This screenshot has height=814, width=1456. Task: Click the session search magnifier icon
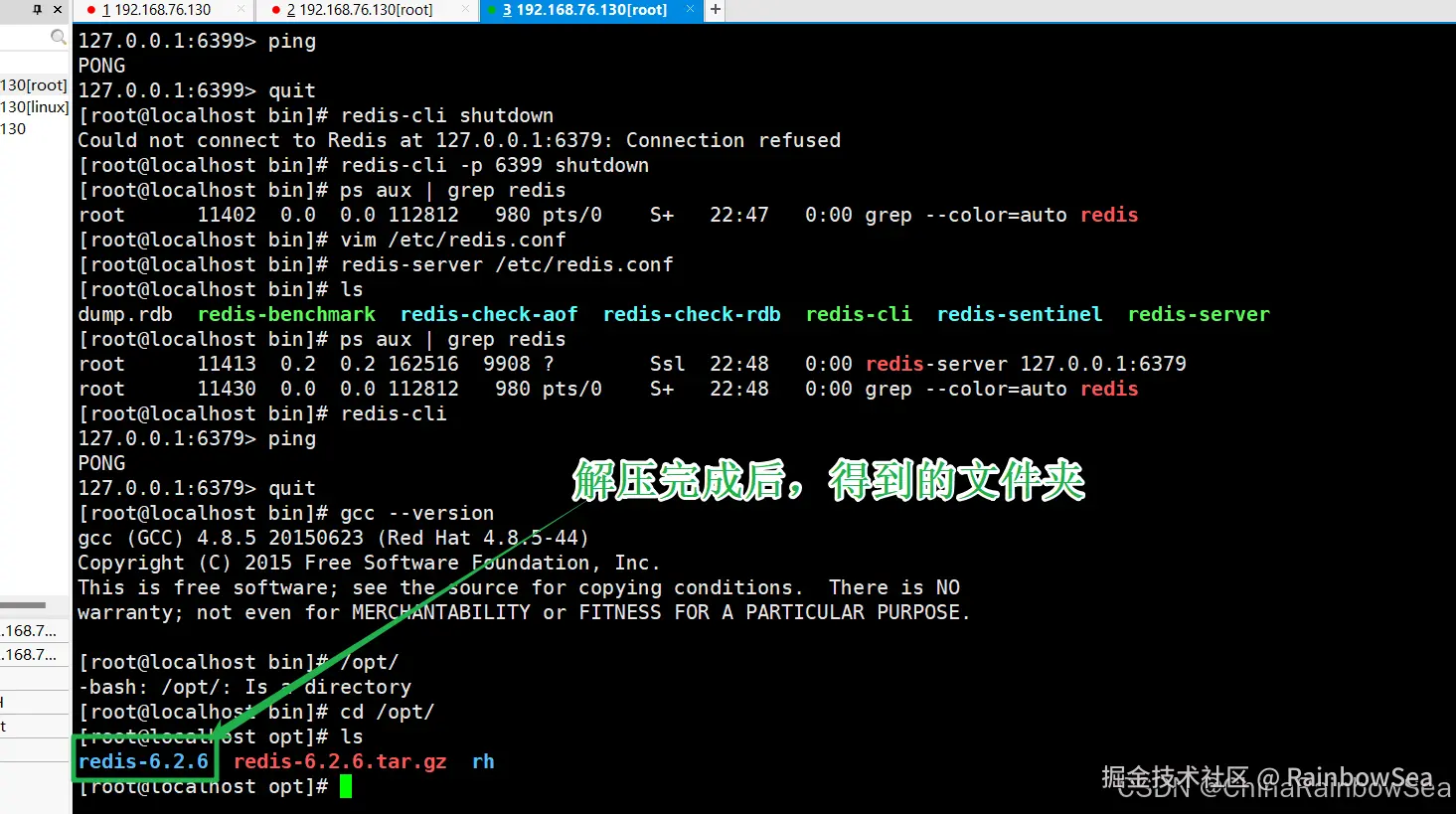click(59, 37)
